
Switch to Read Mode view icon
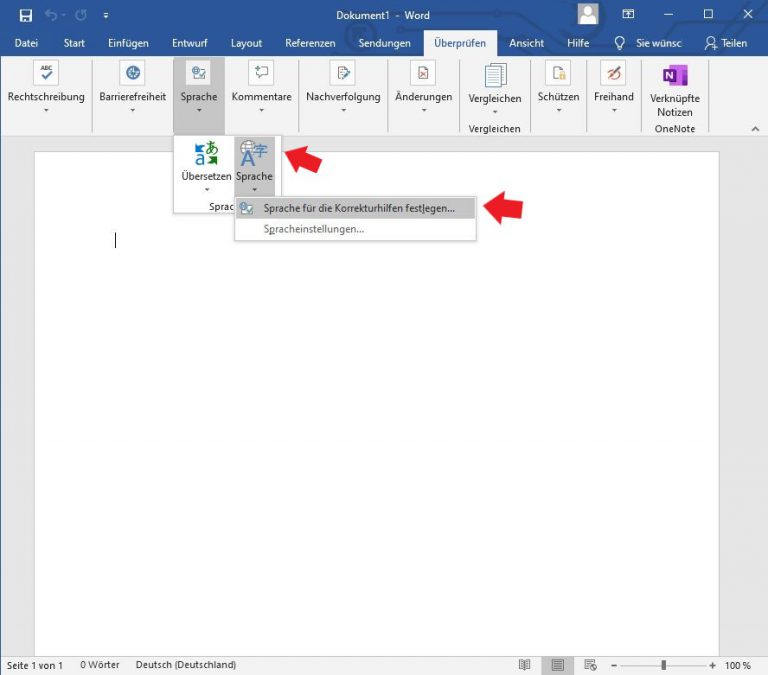[525, 665]
